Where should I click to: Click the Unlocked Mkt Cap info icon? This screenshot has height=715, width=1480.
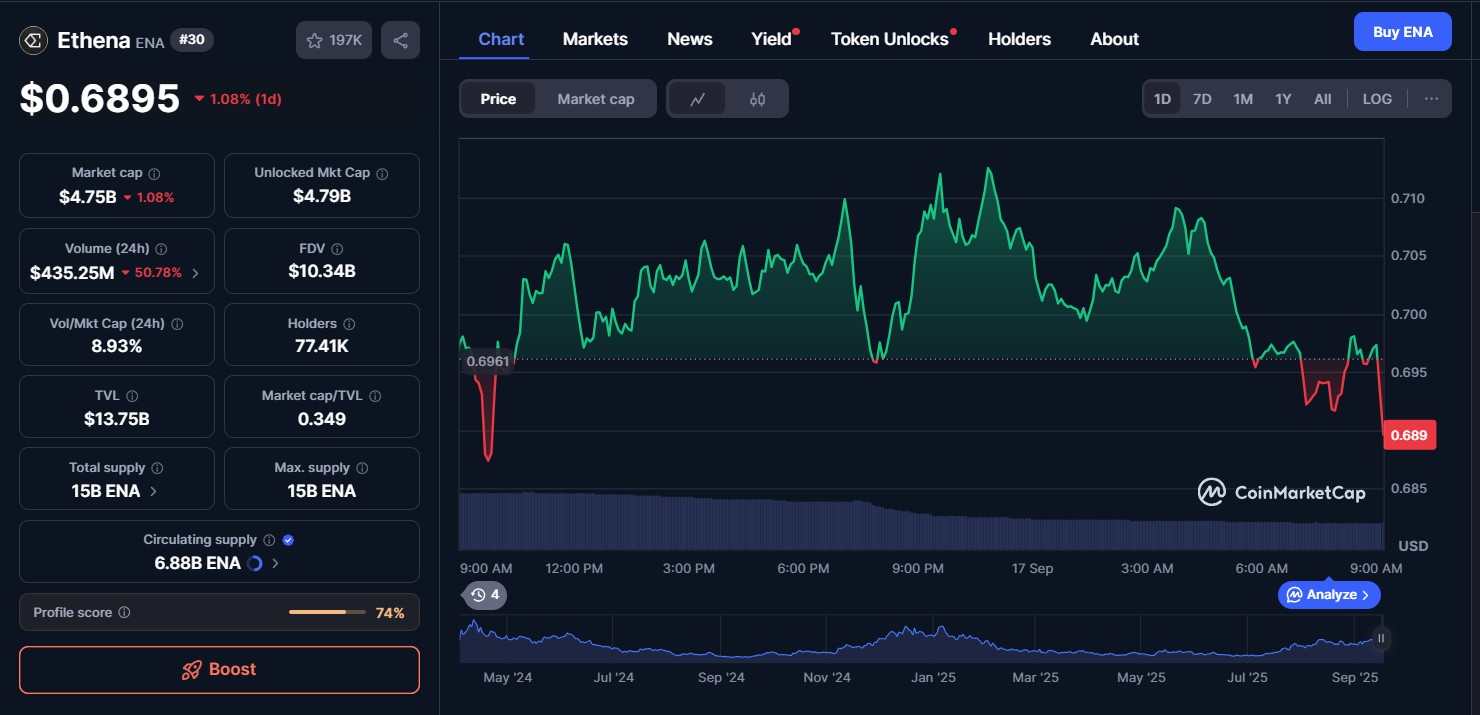pos(382,173)
